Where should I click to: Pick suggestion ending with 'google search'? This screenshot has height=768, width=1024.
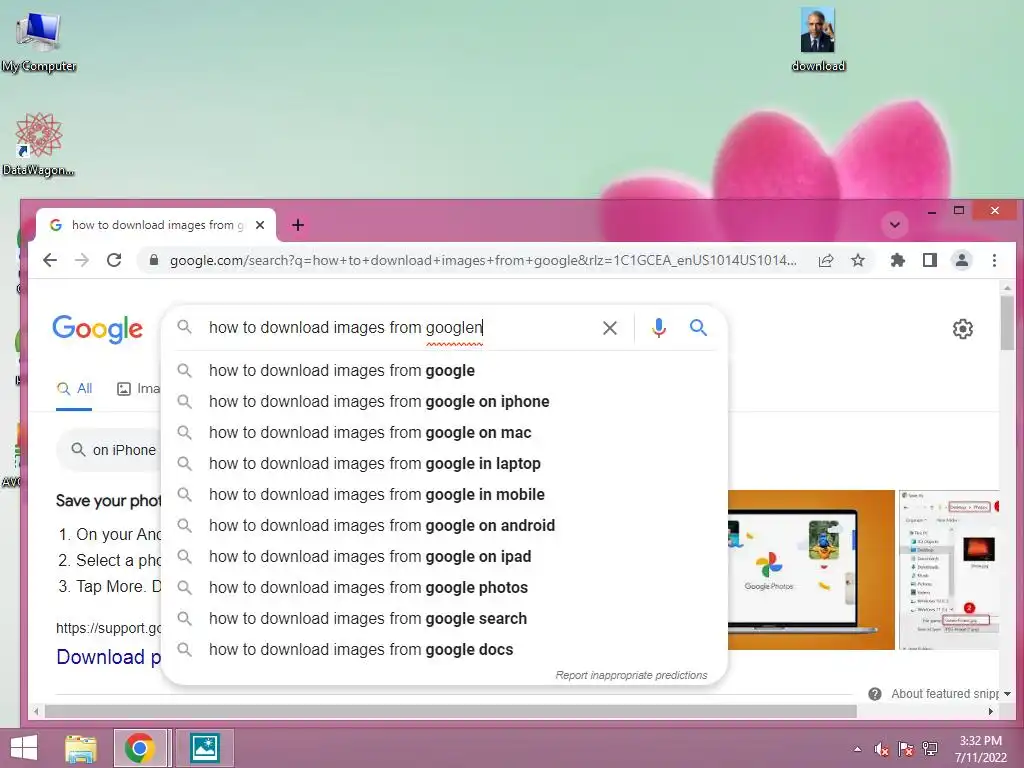[444, 618]
